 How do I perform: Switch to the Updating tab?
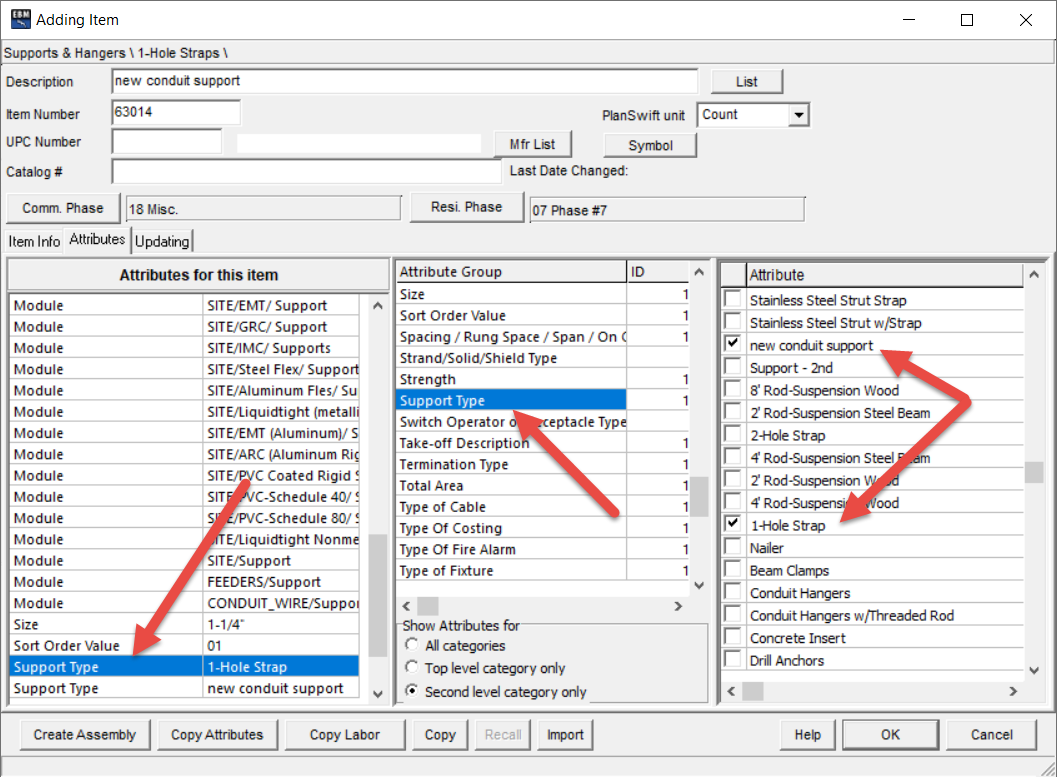pos(162,240)
